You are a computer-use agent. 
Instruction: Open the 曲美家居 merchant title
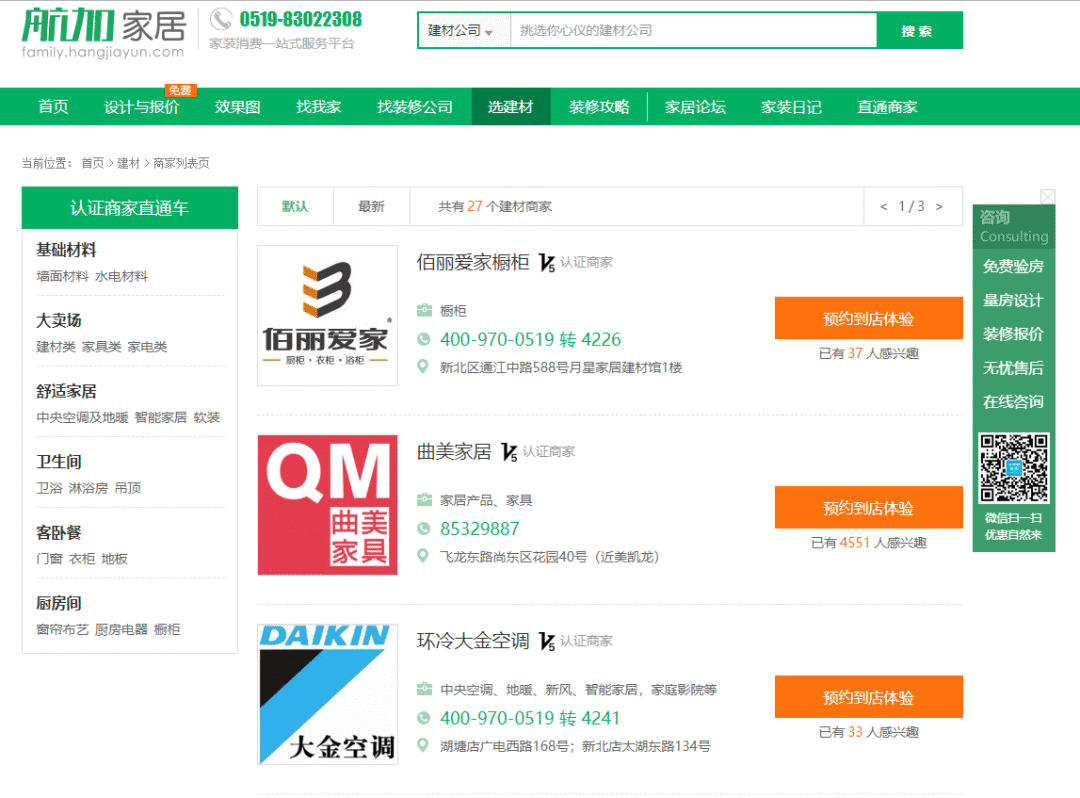[455, 452]
